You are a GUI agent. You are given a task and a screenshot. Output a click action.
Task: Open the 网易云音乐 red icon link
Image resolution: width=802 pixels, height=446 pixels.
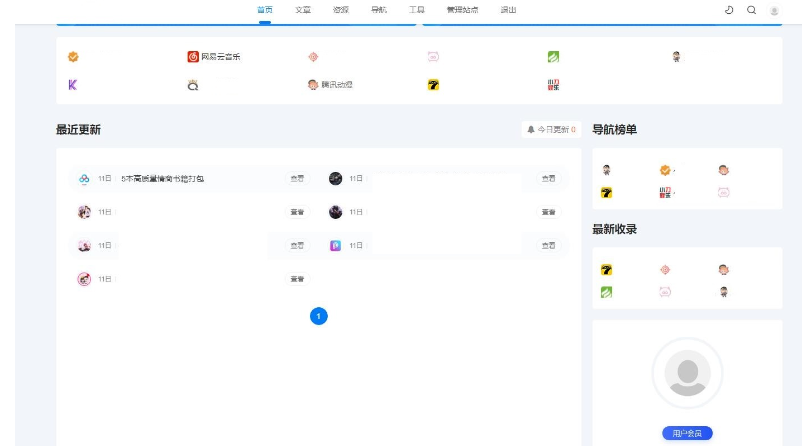coord(214,57)
